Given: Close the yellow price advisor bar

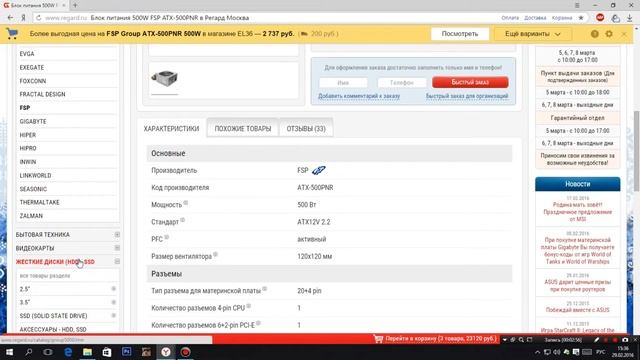Looking at the screenshot, I should click(x=624, y=34).
